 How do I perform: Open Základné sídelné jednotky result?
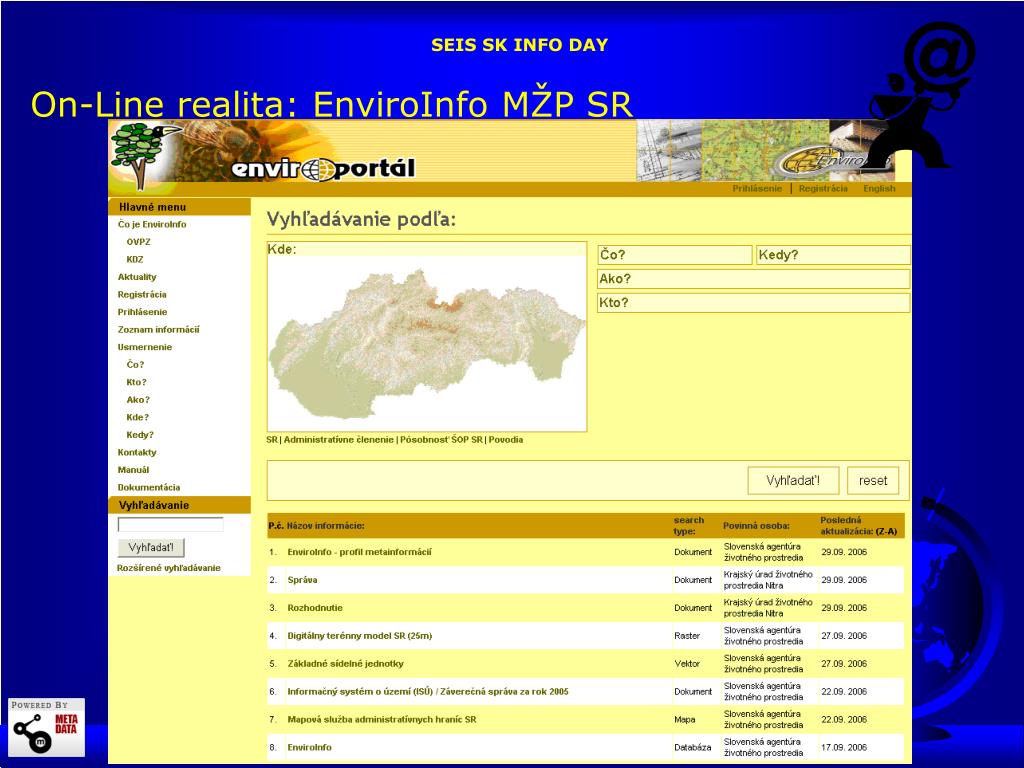click(x=345, y=664)
